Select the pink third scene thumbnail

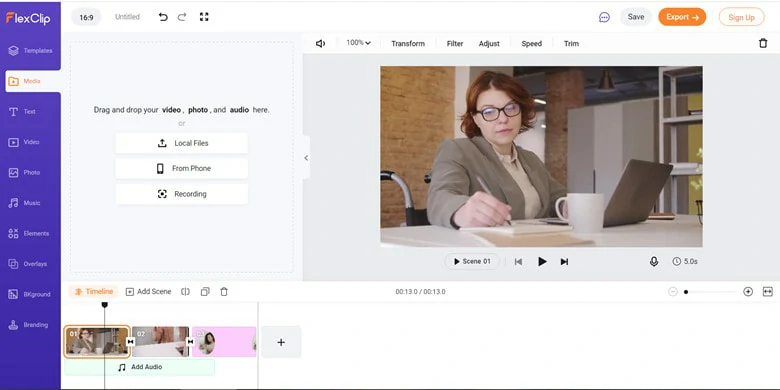tap(224, 342)
